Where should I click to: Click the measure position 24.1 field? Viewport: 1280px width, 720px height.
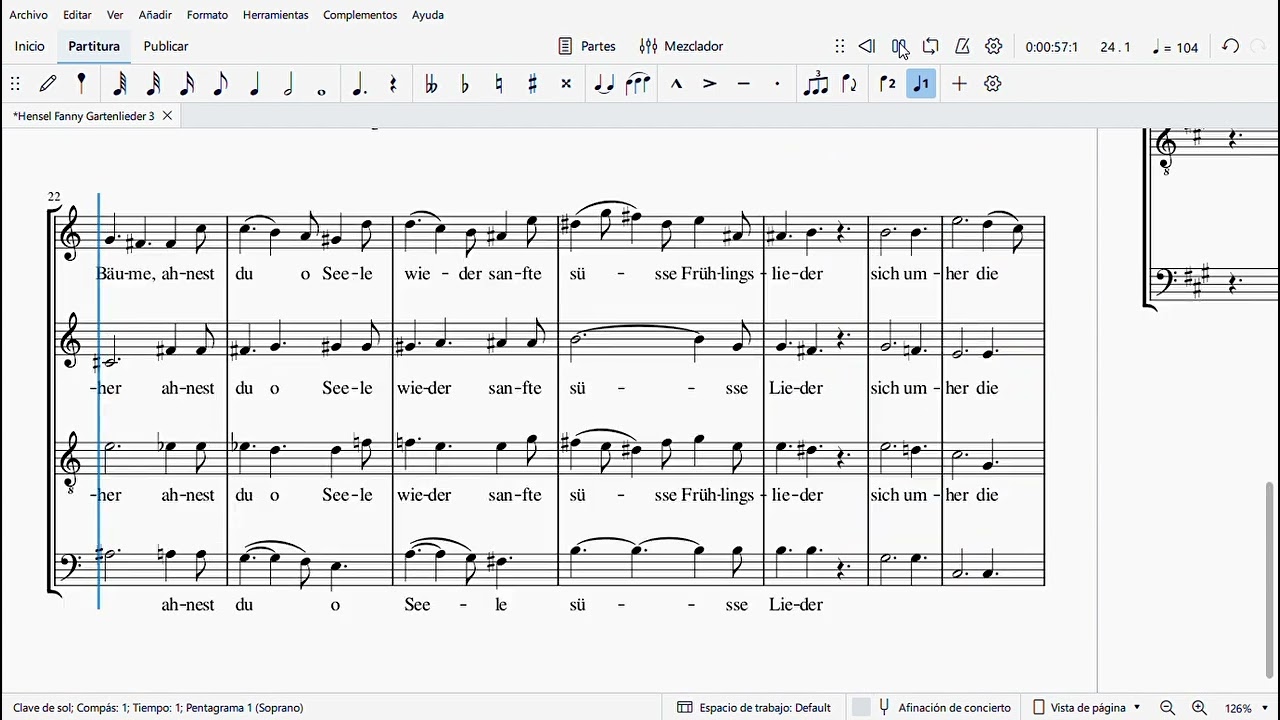coord(1115,47)
